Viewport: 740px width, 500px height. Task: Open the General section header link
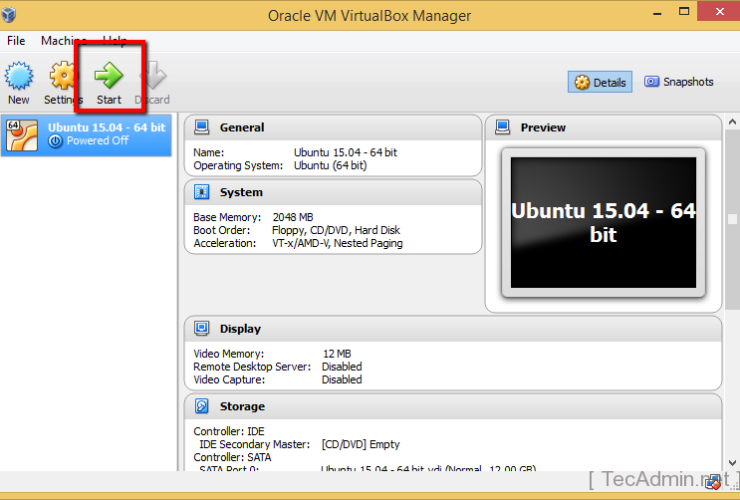(x=242, y=127)
